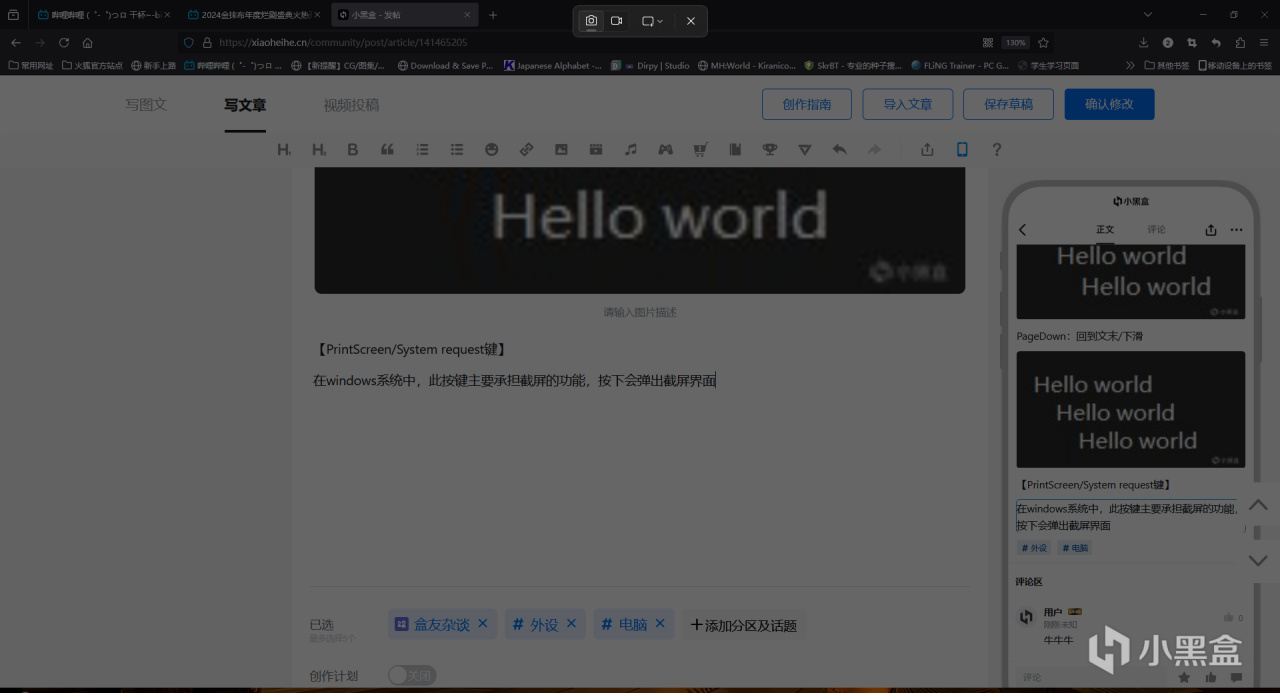Open the Japanese Alphabet bookmark
The width and height of the screenshot is (1280, 693).
pyautogui.click(x=553, y=65)
